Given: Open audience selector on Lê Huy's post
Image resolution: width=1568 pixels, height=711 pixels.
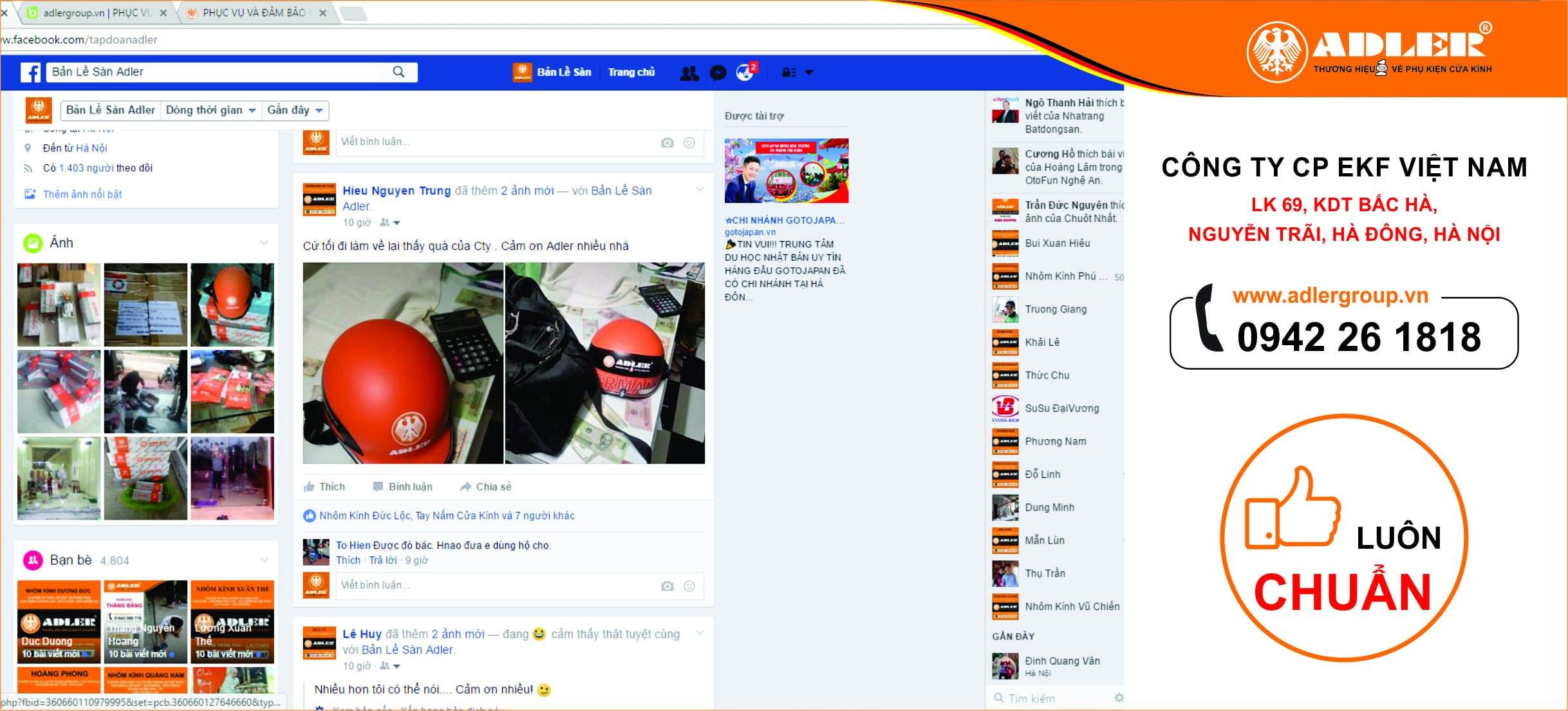Looking at the screenshot, I should (x=389, y=666).
